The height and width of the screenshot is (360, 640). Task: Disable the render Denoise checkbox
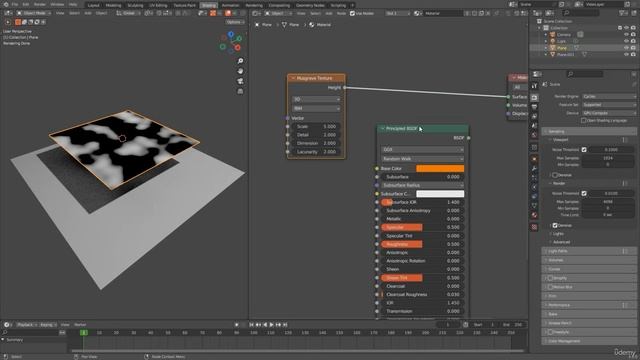coord(555,225)
